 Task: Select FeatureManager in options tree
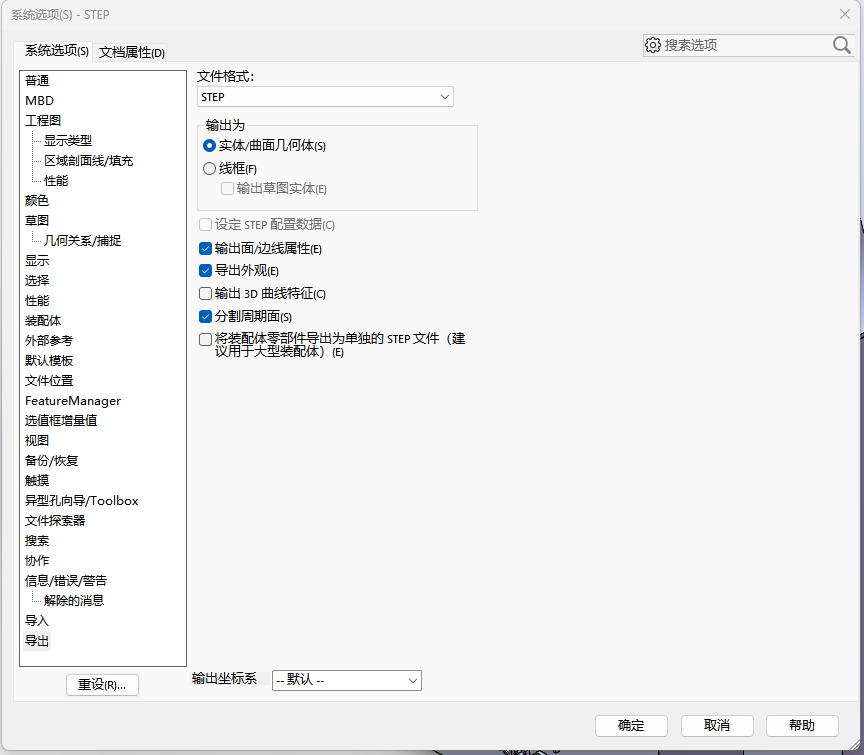pos(73,401)
